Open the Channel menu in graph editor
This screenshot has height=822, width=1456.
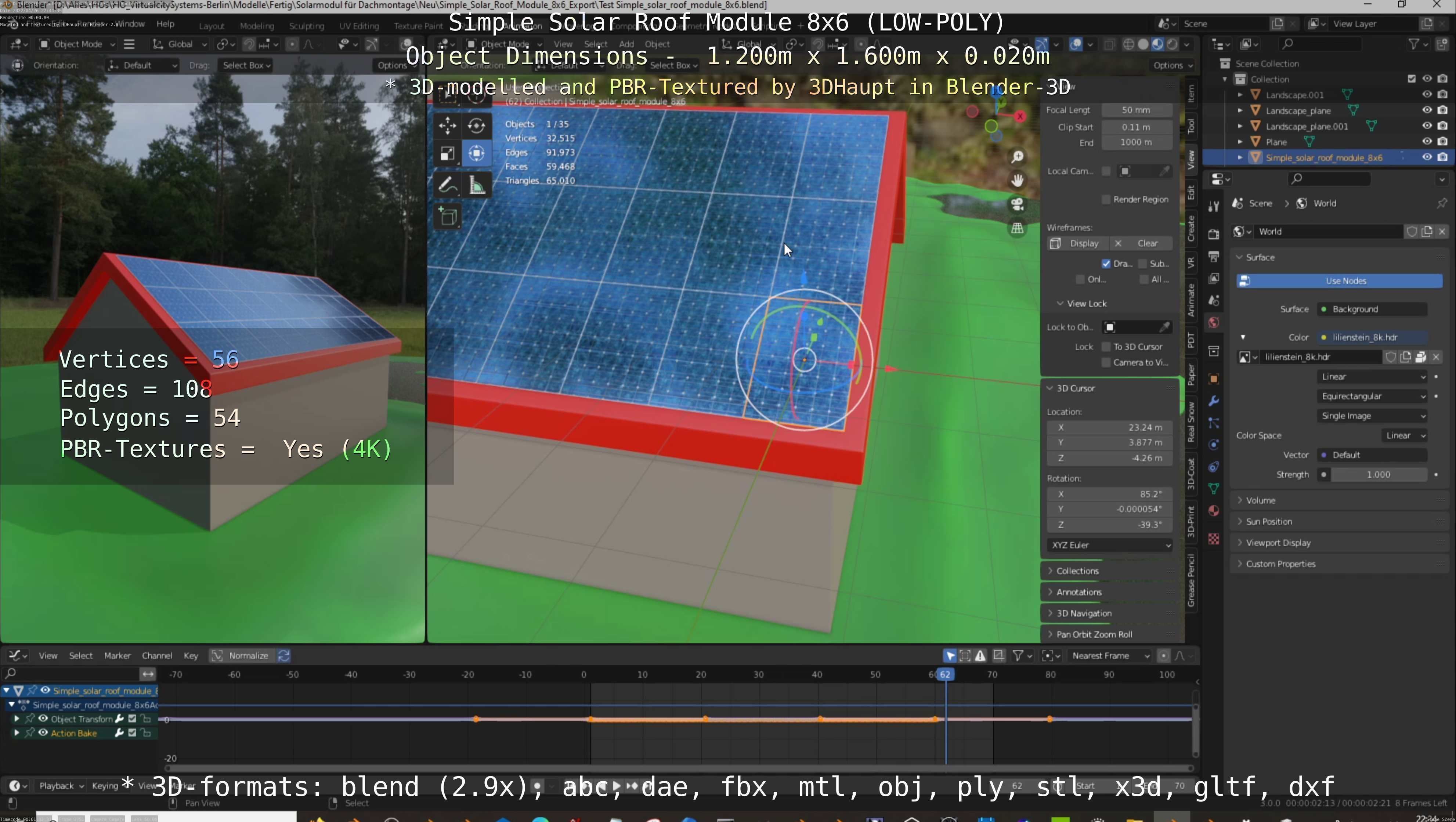(156, 655)
